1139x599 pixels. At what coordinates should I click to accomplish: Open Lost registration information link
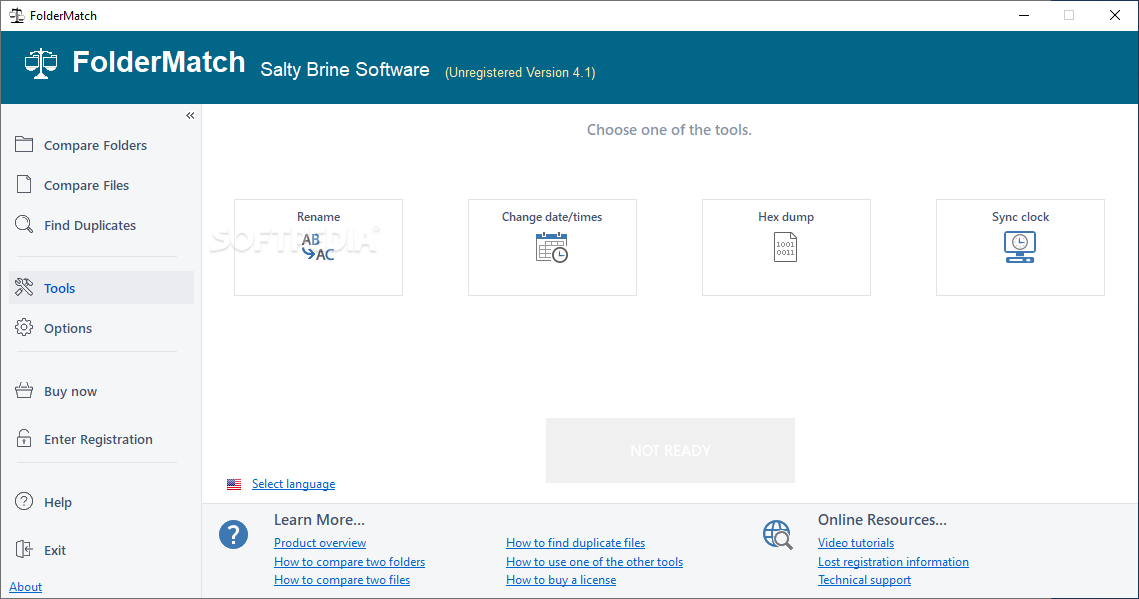point(893,562)
